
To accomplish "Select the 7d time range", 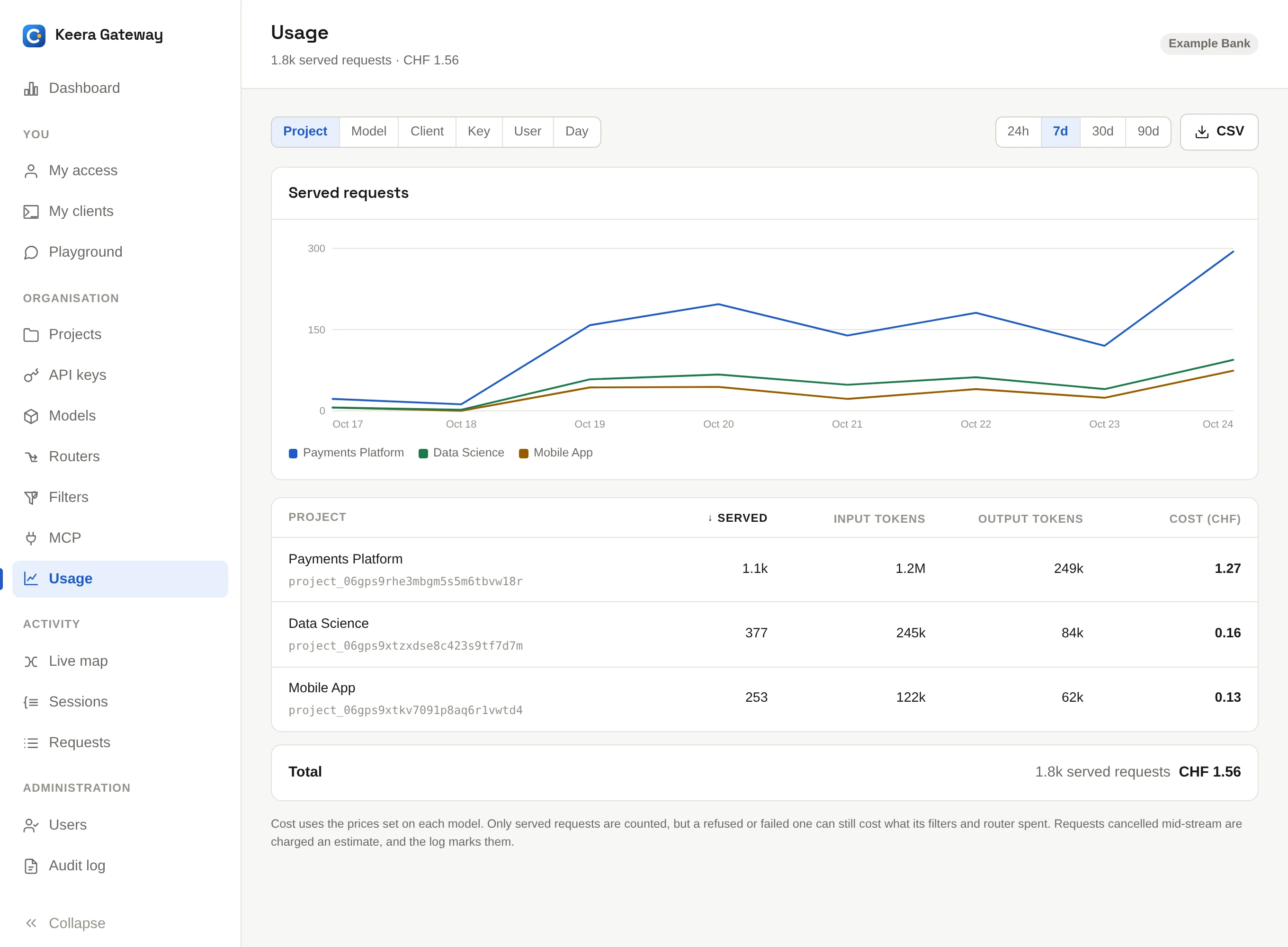I will [1060, 132].
